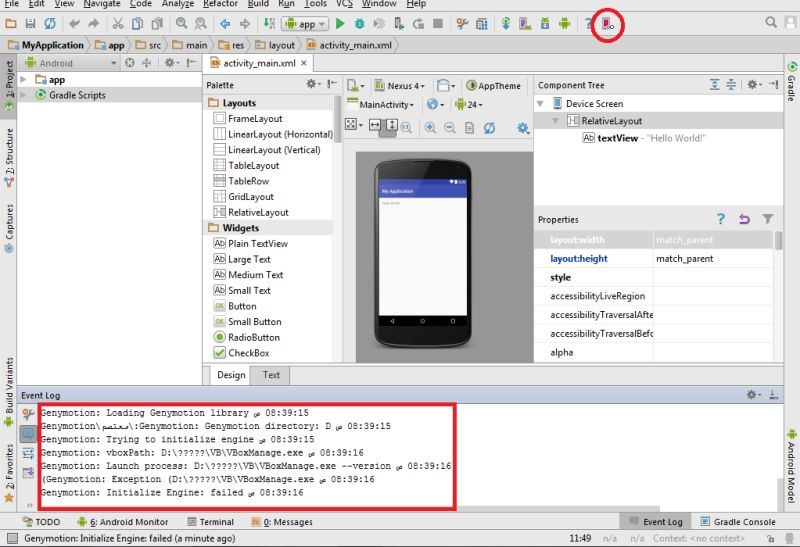Click the layout:height match_parent value field

click(x=713, y=259)
